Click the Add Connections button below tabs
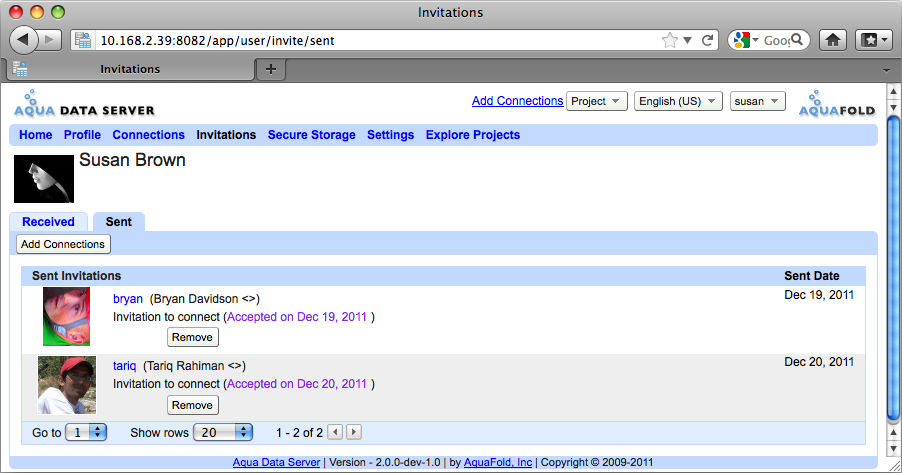The image size is (902, 473). (x=63, y=244)
